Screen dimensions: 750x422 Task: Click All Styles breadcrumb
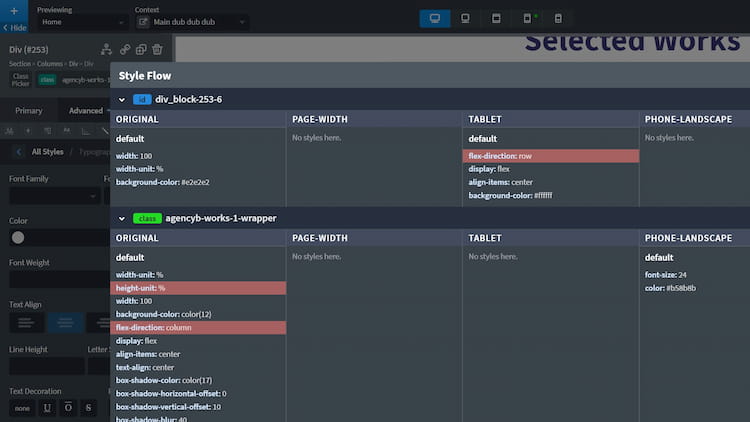(47, 152)
